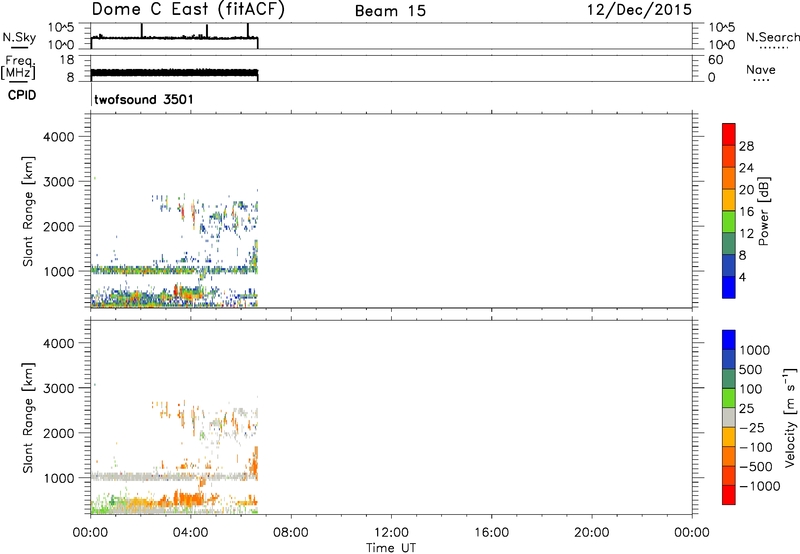Select the '60' tick on the Nave axis
The width and height of the screenshot is (800, 554).
click(x=715, y=60)
